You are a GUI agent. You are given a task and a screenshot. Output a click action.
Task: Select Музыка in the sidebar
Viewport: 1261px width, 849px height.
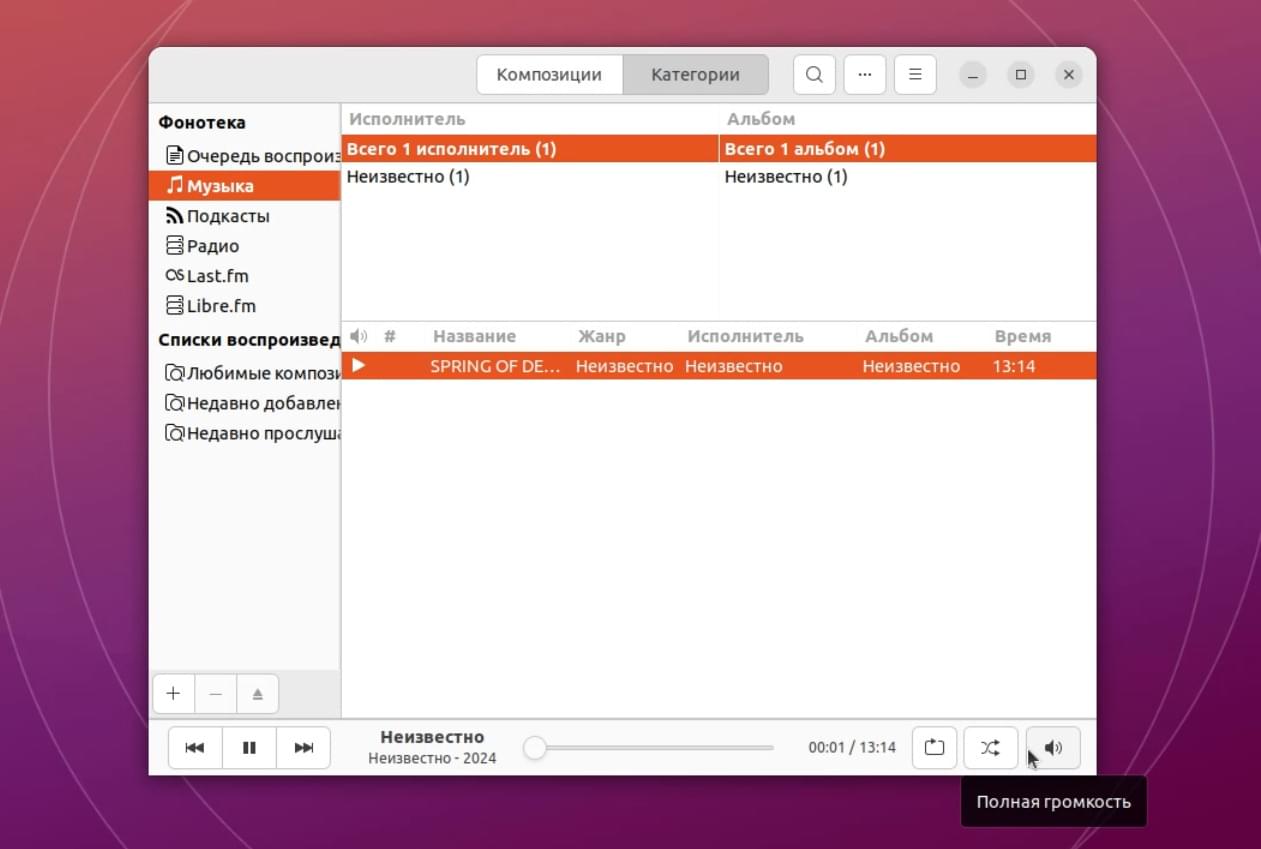(x=245, y=186)
